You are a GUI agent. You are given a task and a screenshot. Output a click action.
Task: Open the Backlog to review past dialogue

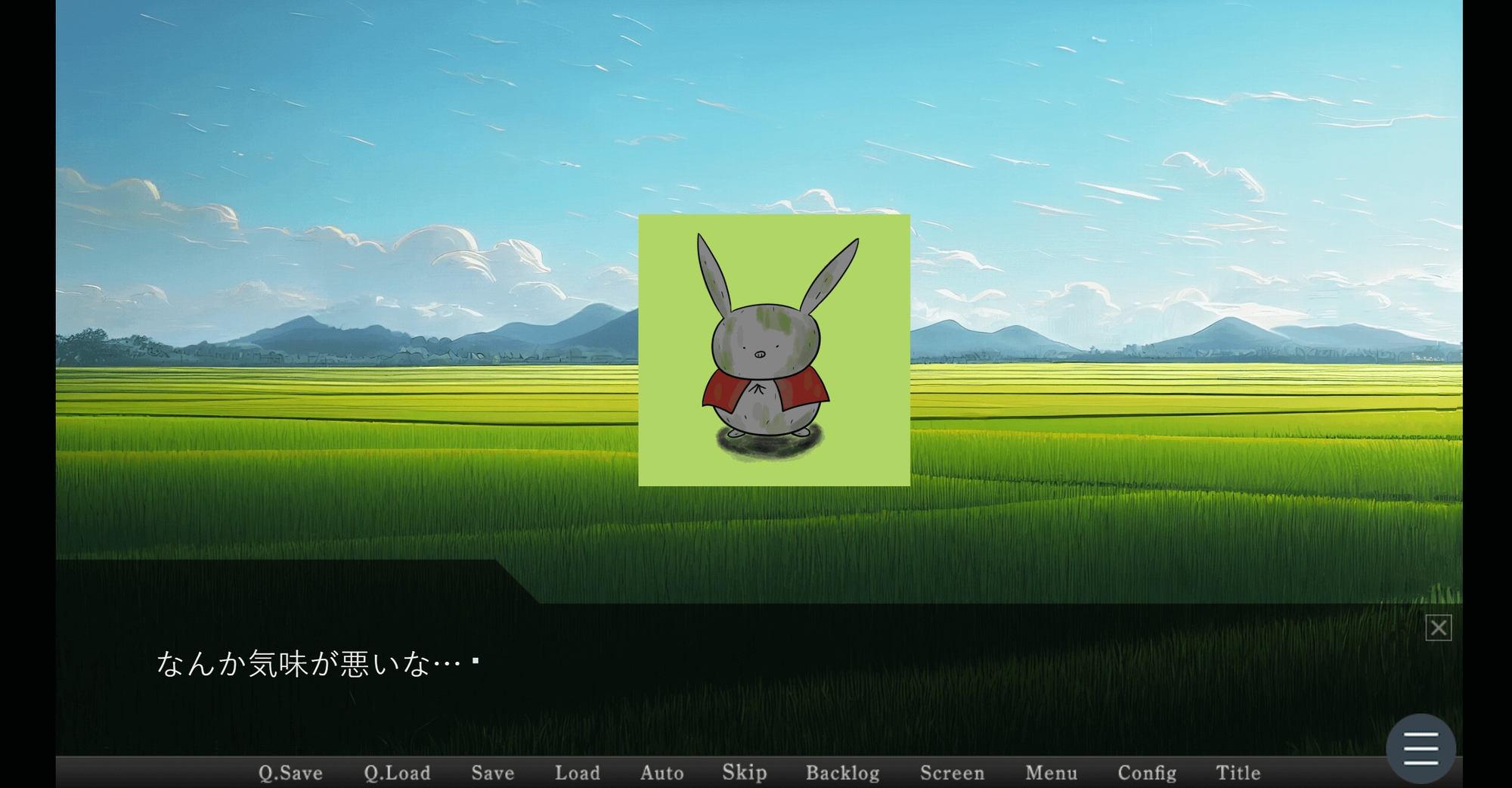coord(842,772)
